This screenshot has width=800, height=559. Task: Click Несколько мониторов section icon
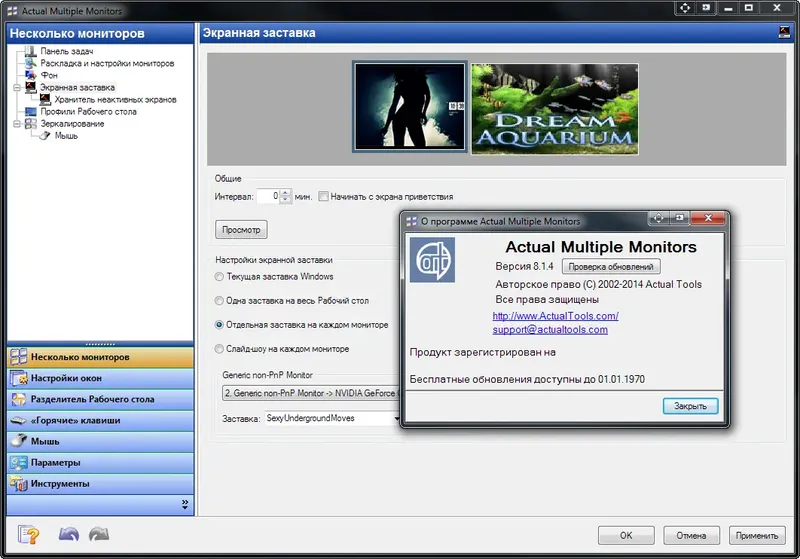click(x=19, y=357)
